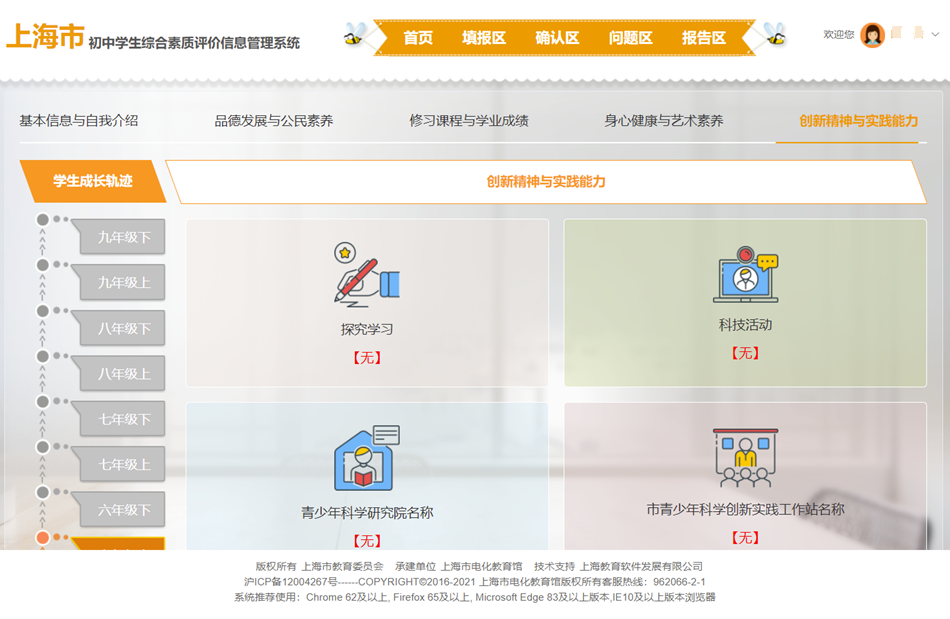The image size is (950, 619).
Task: Click the 青少年科学研究院 house icon
Action: (x=366, y=458)
